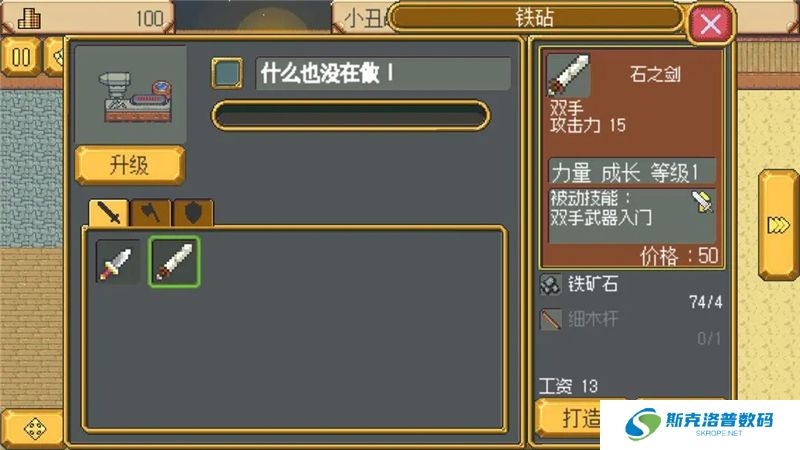Click the gold bars currency icon
The width and height of the screenshot is (800, 450).
30,18
